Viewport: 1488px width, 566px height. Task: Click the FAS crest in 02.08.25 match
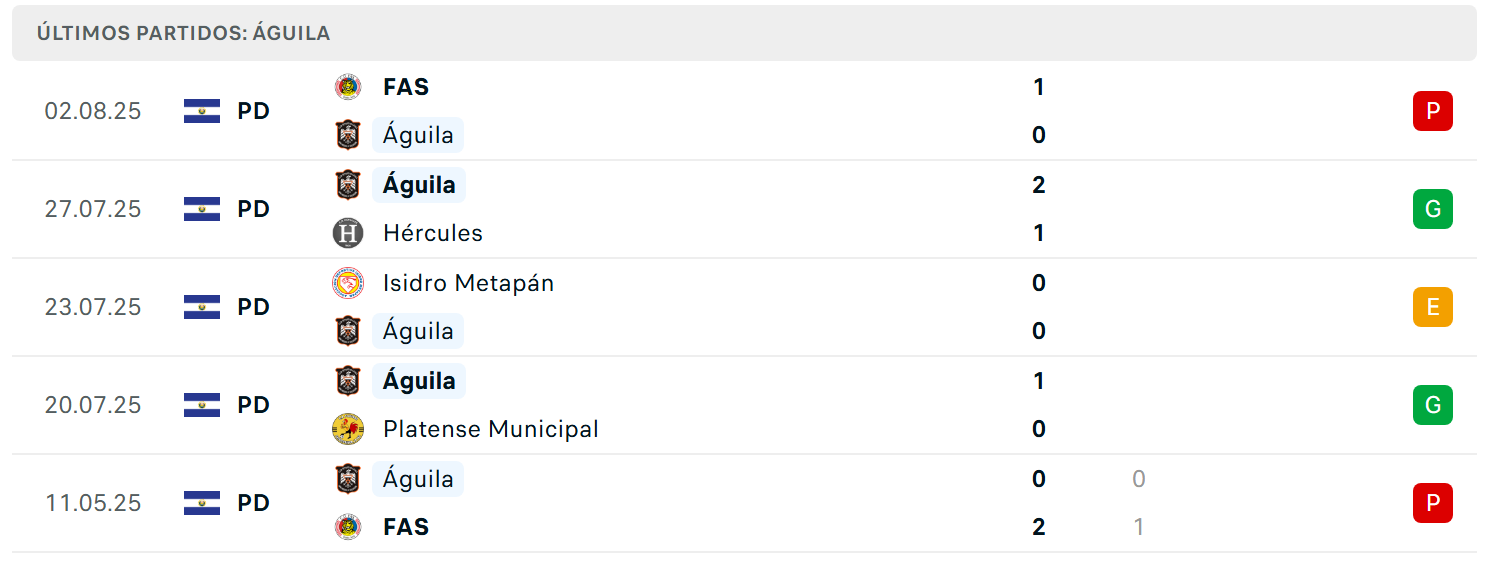click(348, 87)
